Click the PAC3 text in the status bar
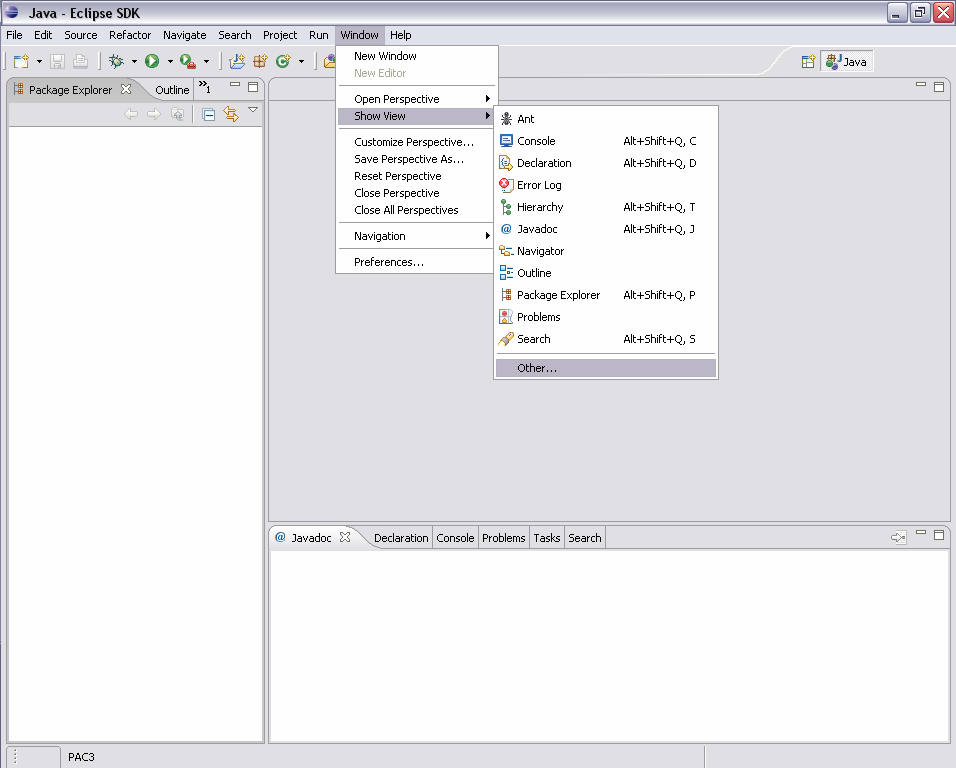 pyautogui.click(x=81, y=757)
